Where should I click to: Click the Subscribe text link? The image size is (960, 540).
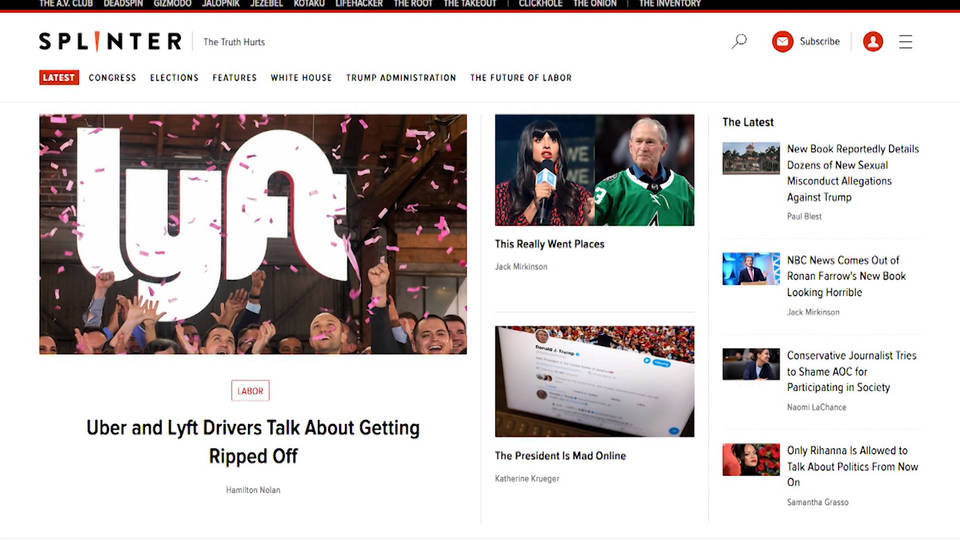[x=820, y=42]
